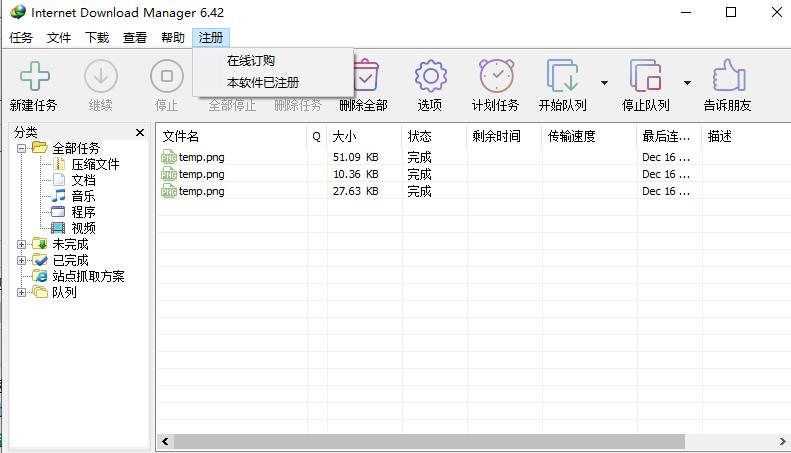
Task: Select the 视频 video category
Action: [x=83, y=228]
